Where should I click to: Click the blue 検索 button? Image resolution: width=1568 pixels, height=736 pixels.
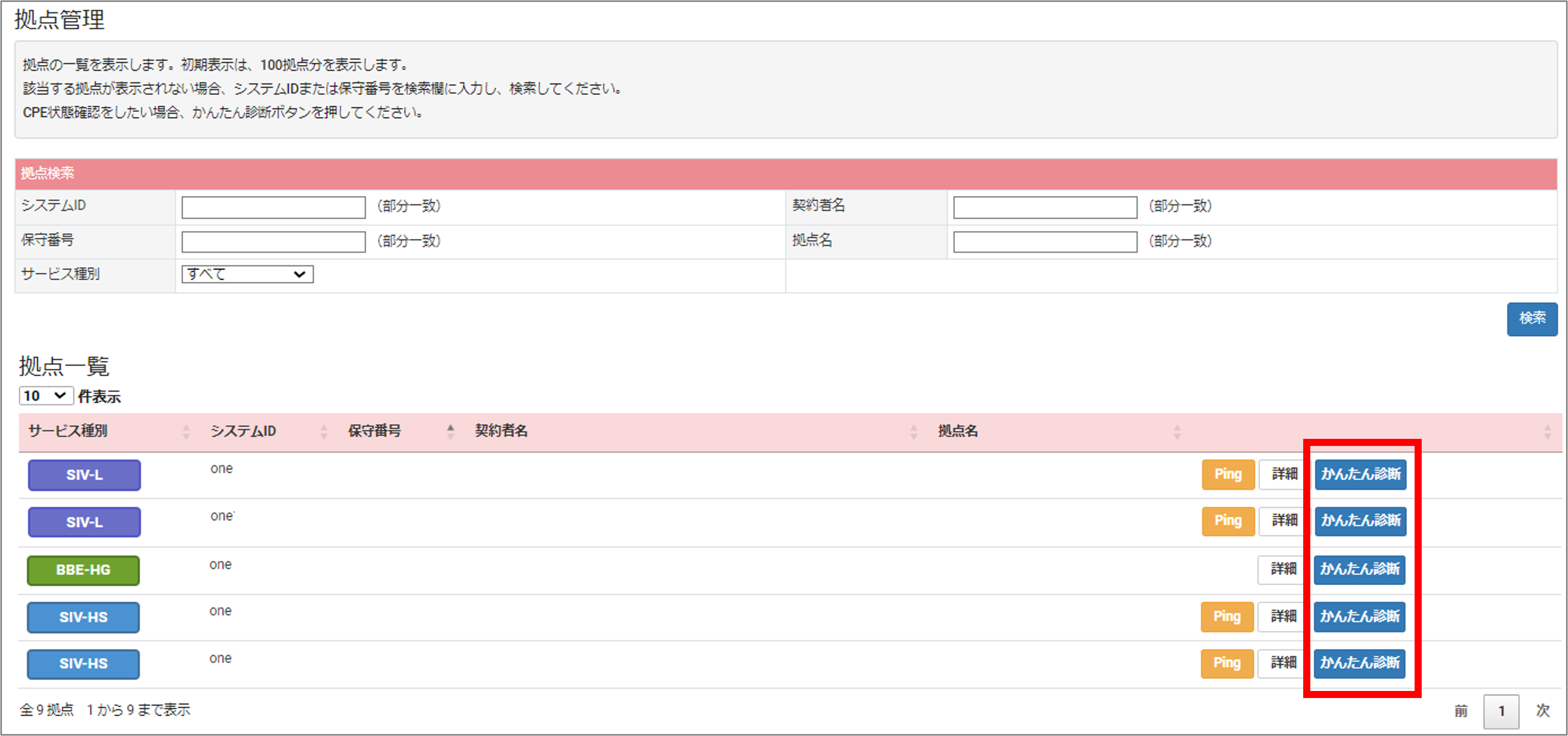[1532, 318]
